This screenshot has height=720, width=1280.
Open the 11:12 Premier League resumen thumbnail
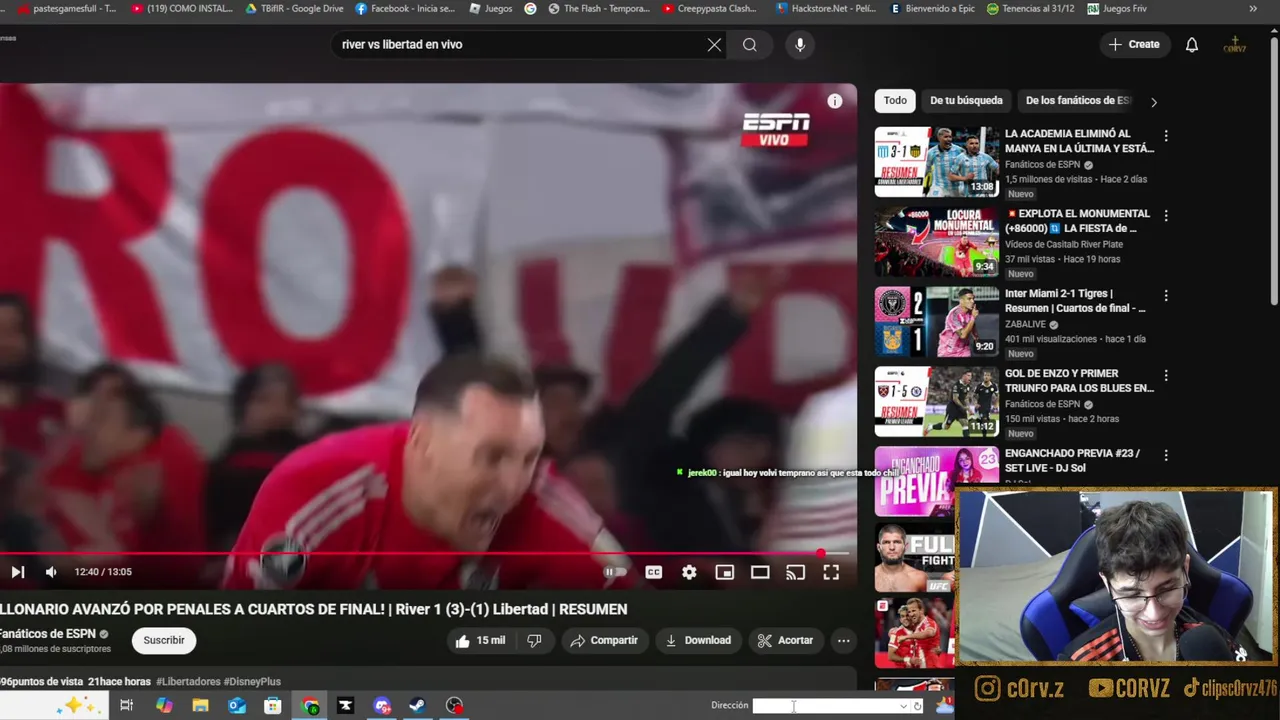937,402
